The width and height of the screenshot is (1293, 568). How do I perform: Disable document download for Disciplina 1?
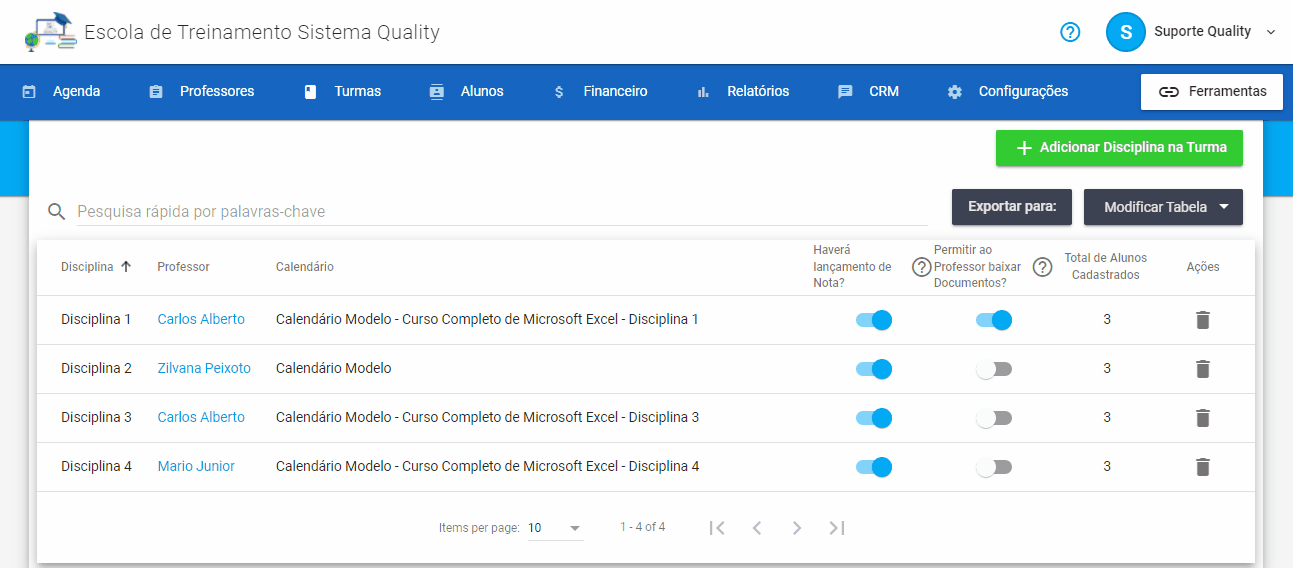pos(994,320)
